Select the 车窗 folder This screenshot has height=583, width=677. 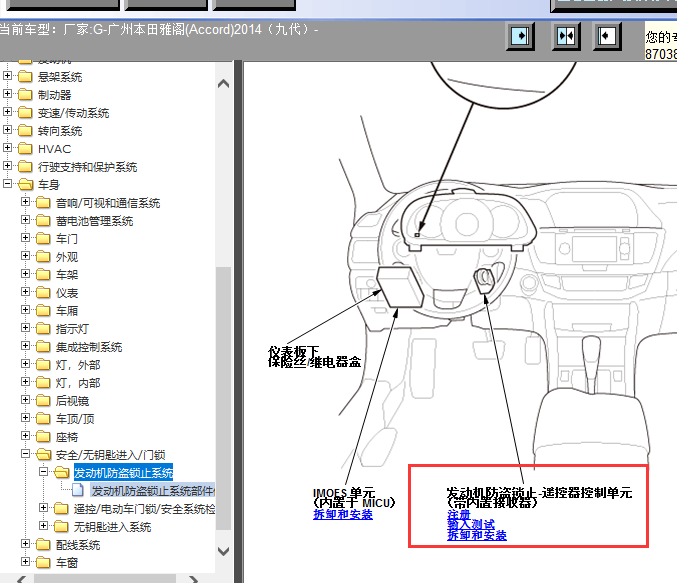[66, 563]
